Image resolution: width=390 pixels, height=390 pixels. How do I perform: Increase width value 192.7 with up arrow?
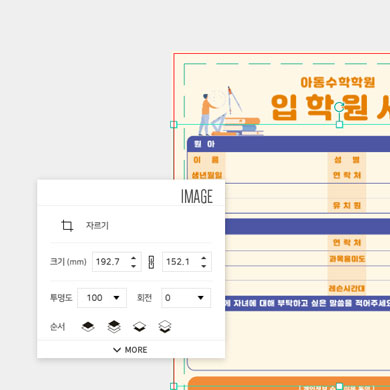[133, 258]
